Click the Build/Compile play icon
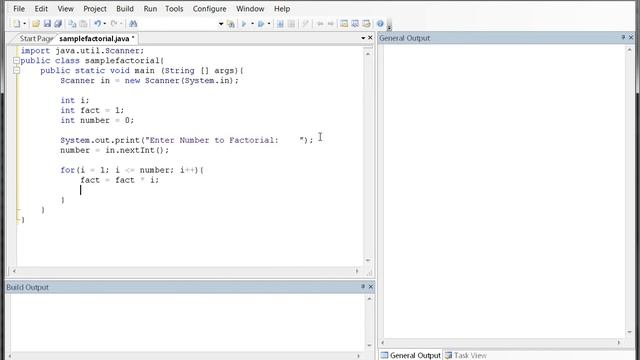This screenshot has height=360, width=640. [x=244, y=24]
